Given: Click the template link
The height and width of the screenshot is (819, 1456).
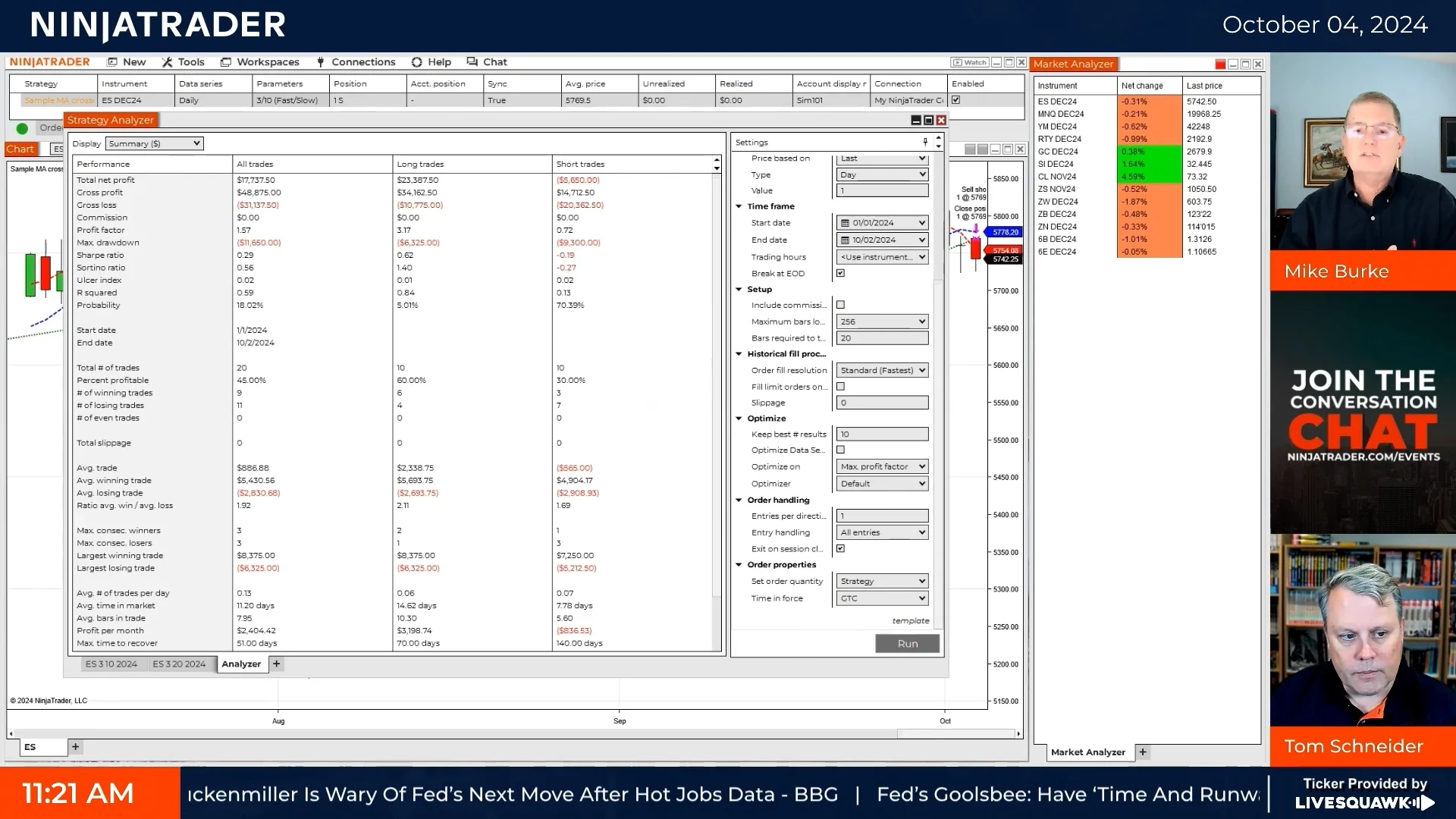Looking at the screenshot, I should (x=910, y=620).
